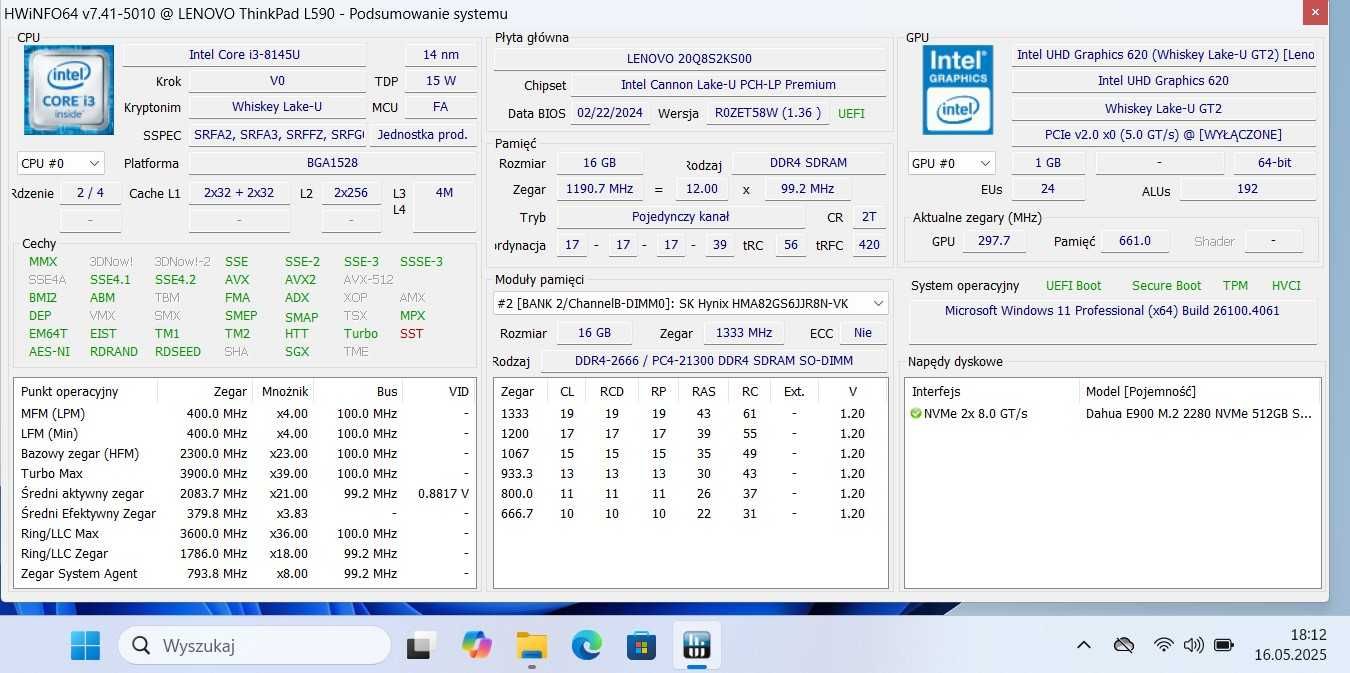Click the LENOVO 20Q8S2KS00 motherboard field
The height and width of the screenshot is (673, 1350).
[689, 59]
